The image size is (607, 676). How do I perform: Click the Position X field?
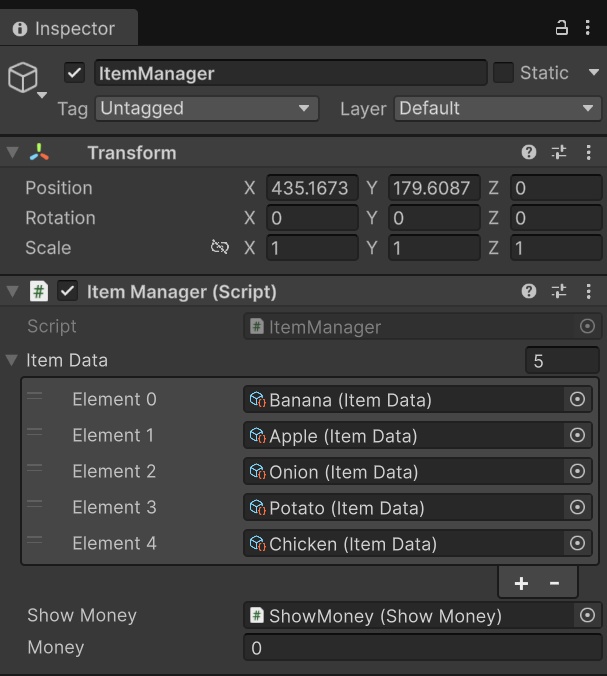[x=313, y=188]
